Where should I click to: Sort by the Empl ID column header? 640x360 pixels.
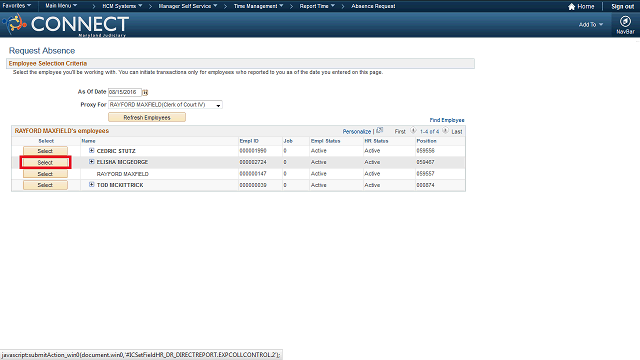click(x=249, y=141)
